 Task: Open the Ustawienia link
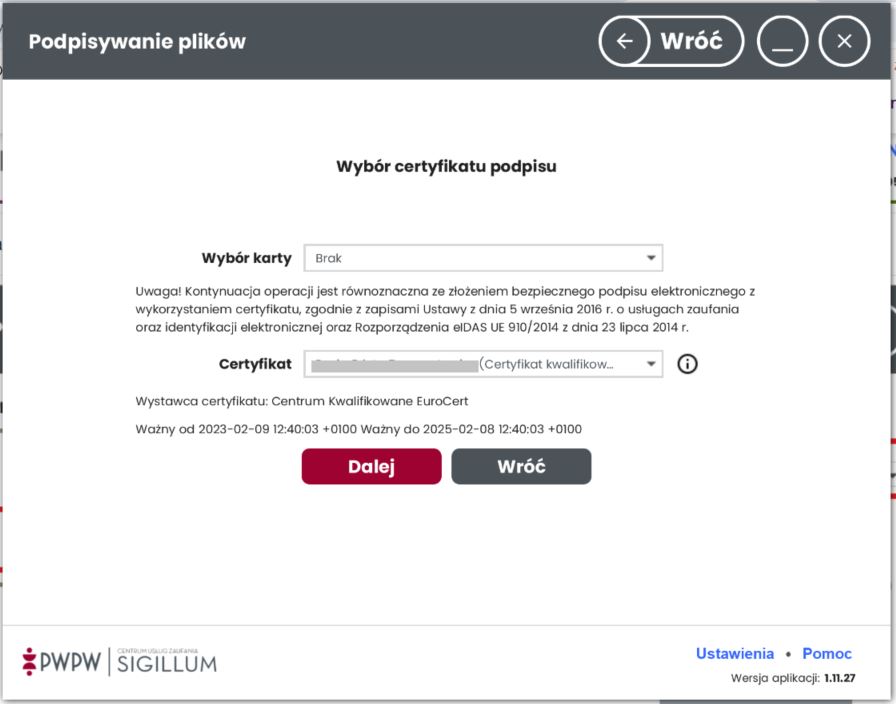click(735, 653)
